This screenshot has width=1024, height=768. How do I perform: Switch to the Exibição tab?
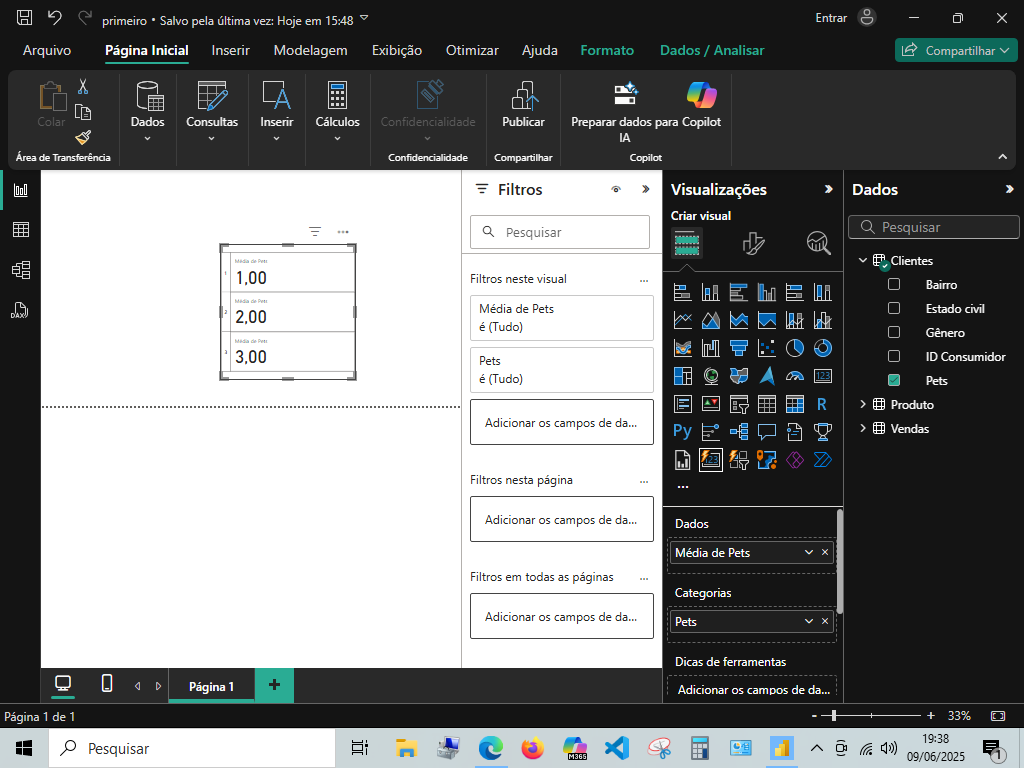click(x=396, y=50)
